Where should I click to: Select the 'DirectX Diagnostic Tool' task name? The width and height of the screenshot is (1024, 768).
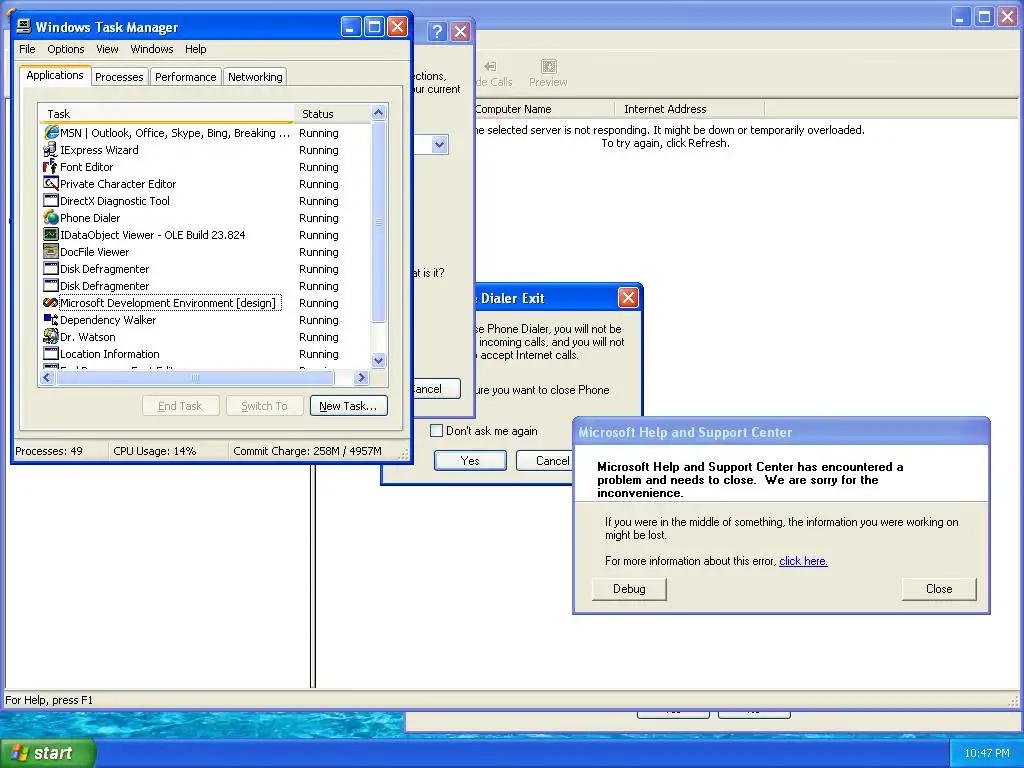[x=115, y=200]
